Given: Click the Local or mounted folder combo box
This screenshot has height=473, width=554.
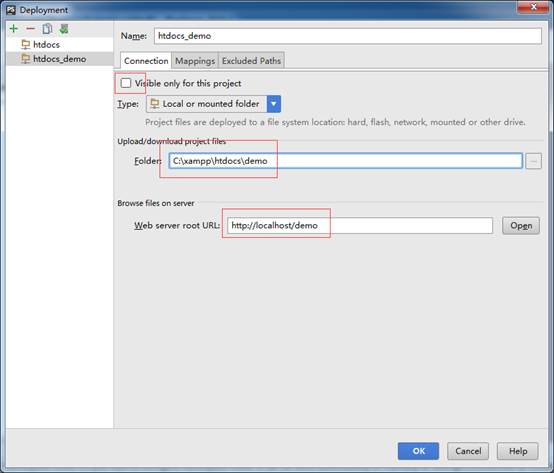Looking at the screenshot, I should 213,104.
